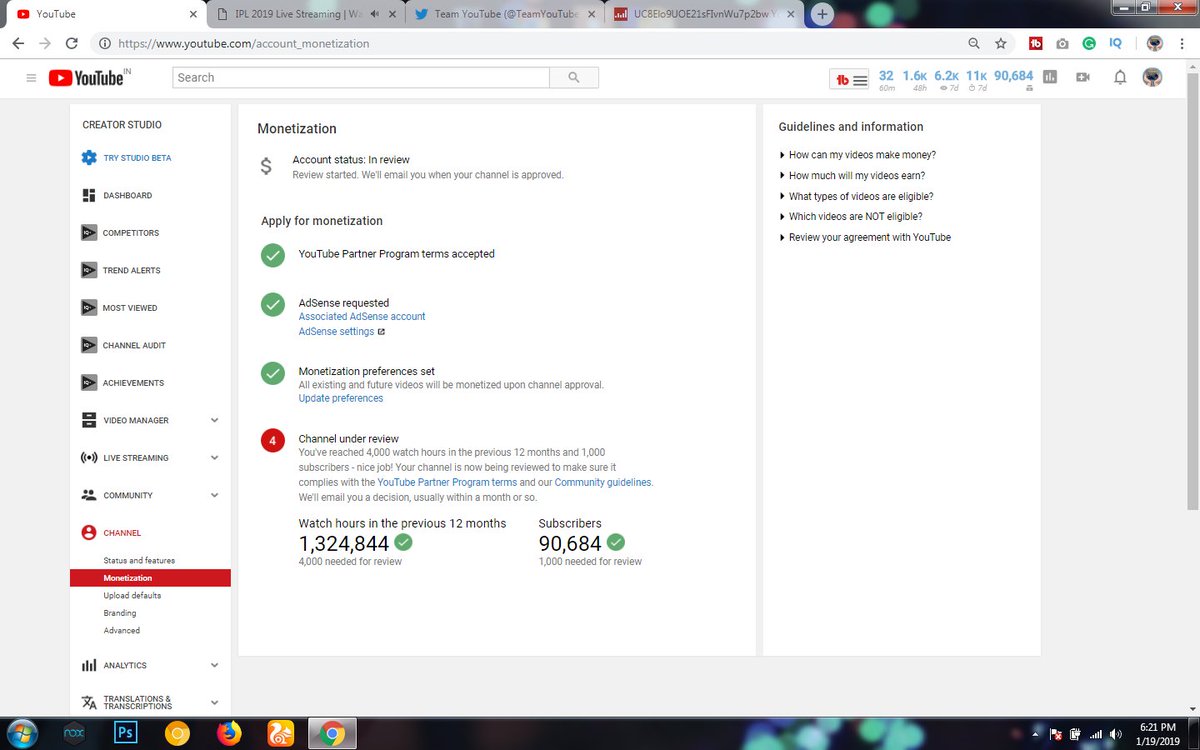Open the notifications bell
This screenshot has width=1200, height=750.
[1120, 78]
